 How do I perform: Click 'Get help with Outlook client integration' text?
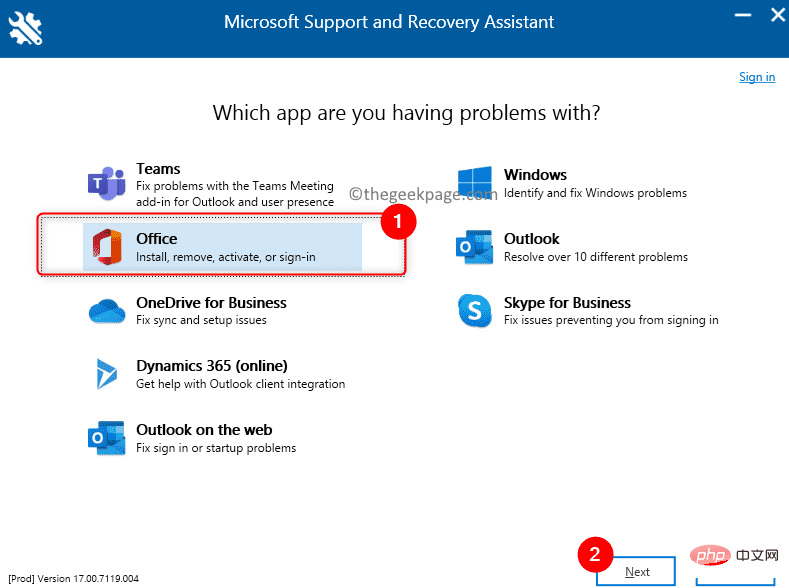pyautogui.click(x=241, y=384)
